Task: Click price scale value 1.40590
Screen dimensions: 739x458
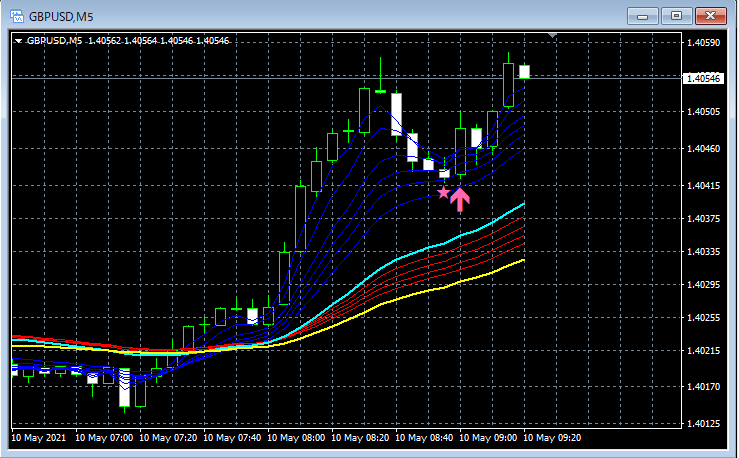Action: 704,43
